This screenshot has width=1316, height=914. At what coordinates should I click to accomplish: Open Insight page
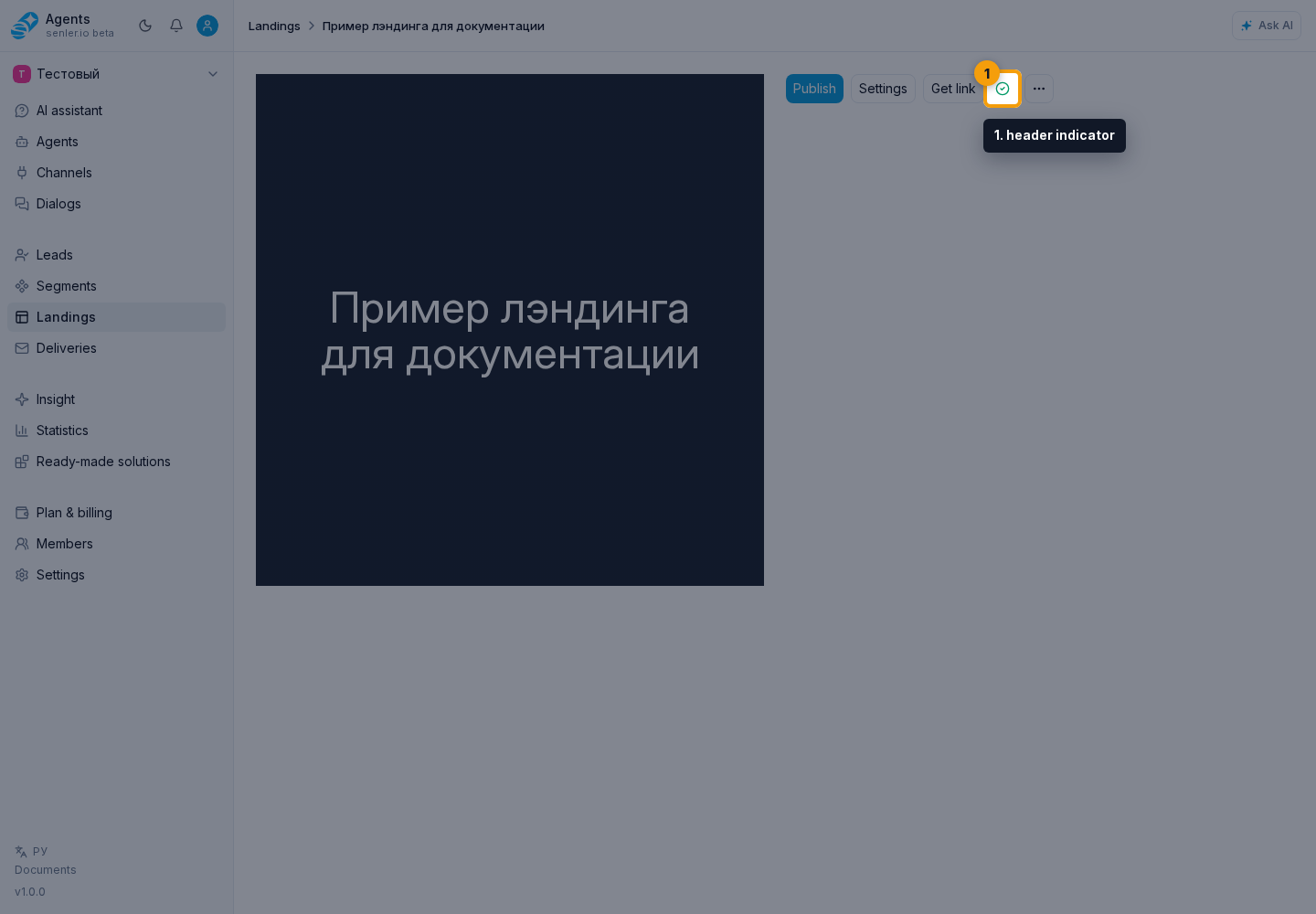[116, 399]
